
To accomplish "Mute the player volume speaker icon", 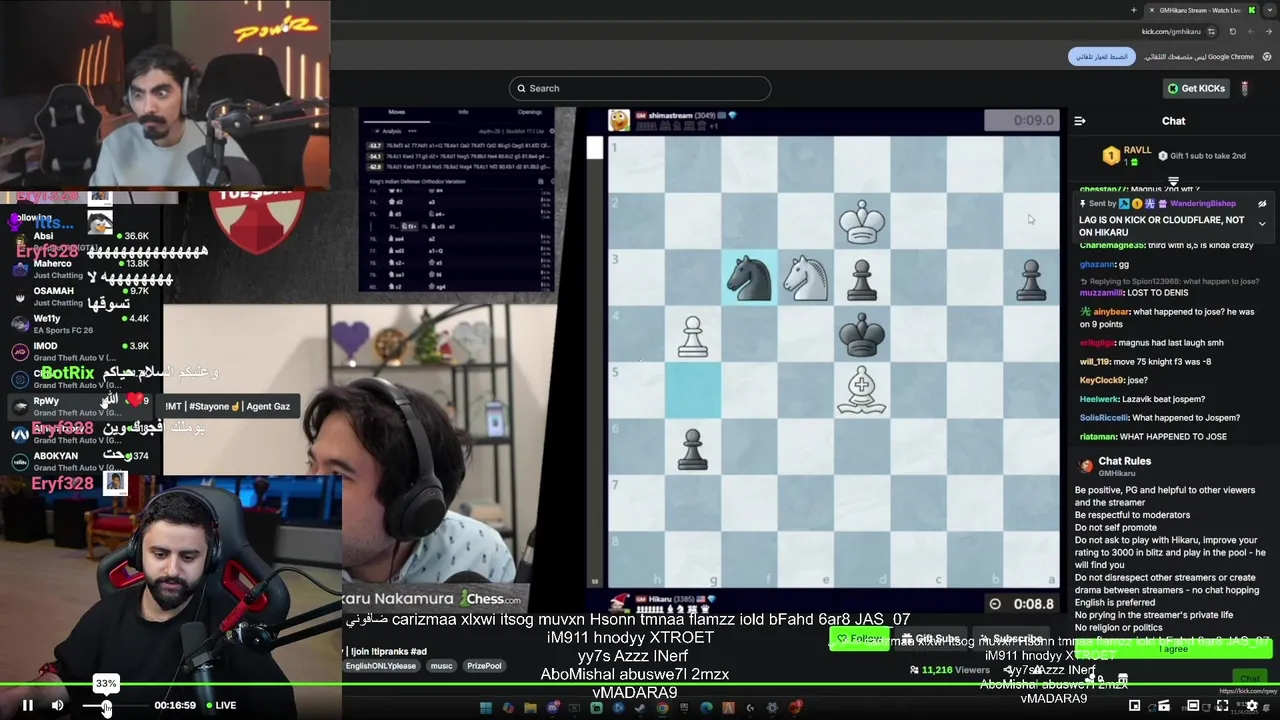I will 57,705.
